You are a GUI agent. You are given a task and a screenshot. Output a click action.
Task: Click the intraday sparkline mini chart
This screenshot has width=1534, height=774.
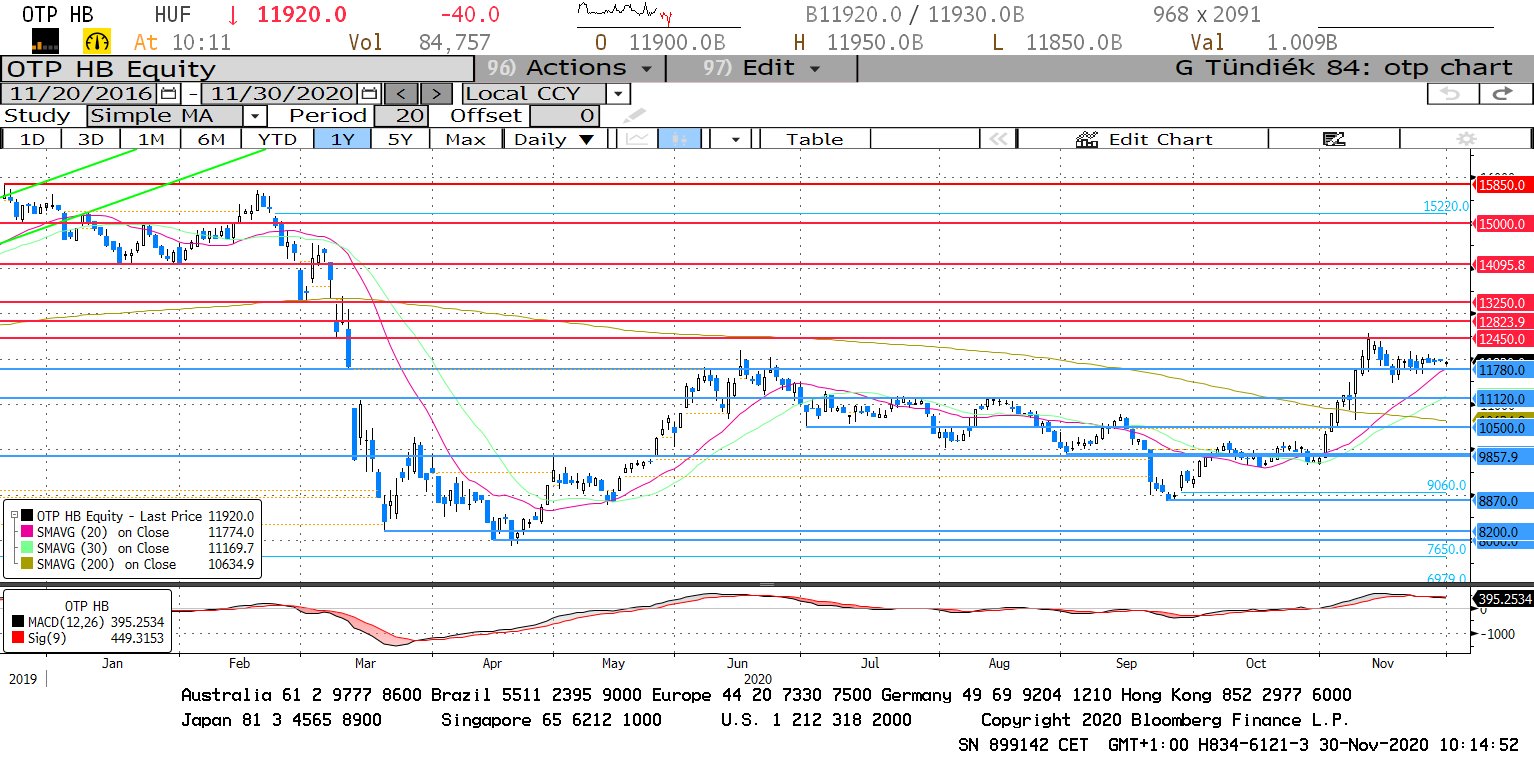624,12
